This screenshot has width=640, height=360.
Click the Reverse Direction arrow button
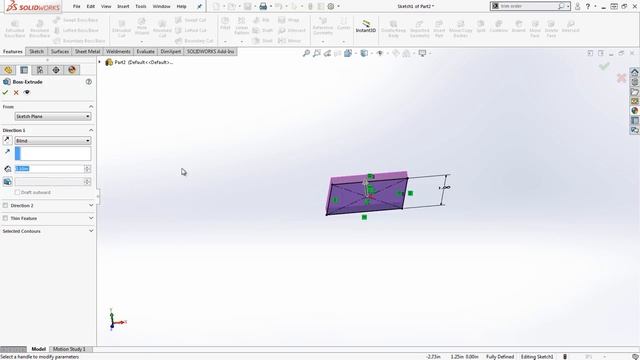pos(7,140)
